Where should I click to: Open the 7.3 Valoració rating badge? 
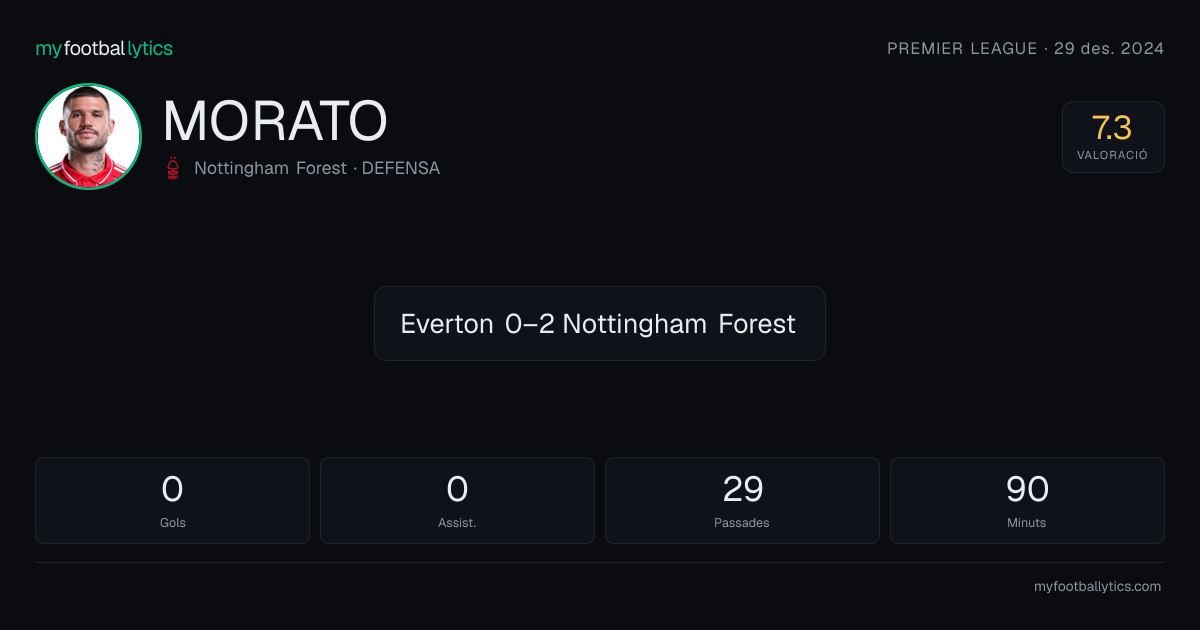(x=1113, y=137)
